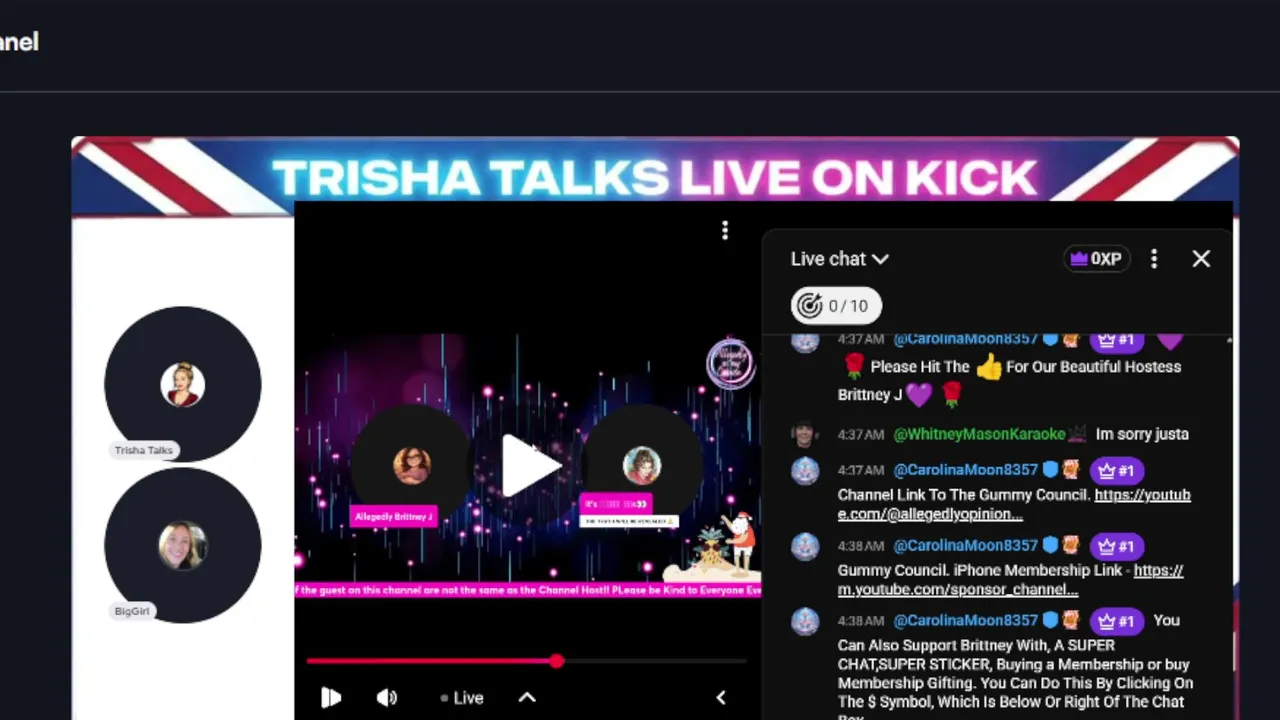Open the chat three-dot more options

click(x=1154, y=259)
